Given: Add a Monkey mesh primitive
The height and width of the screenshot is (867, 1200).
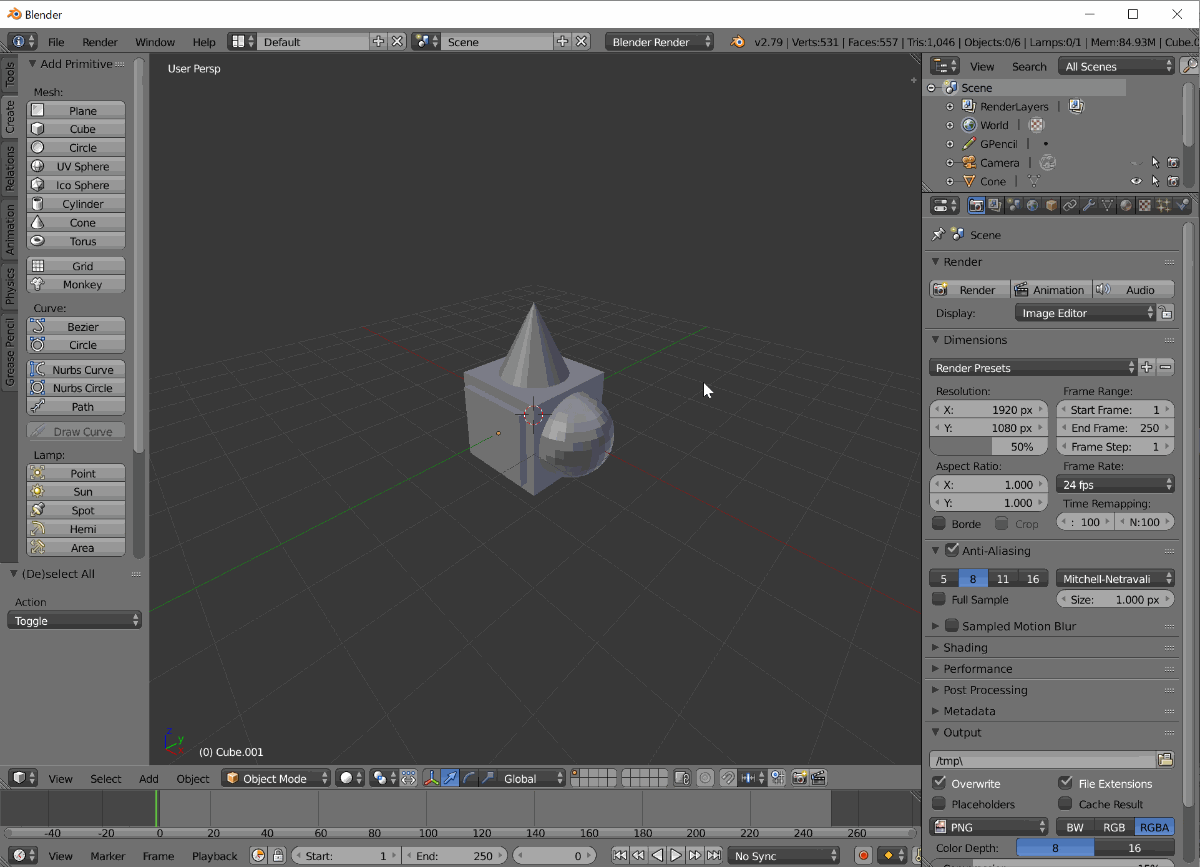Looking at the screenshot, I should 76,284.
